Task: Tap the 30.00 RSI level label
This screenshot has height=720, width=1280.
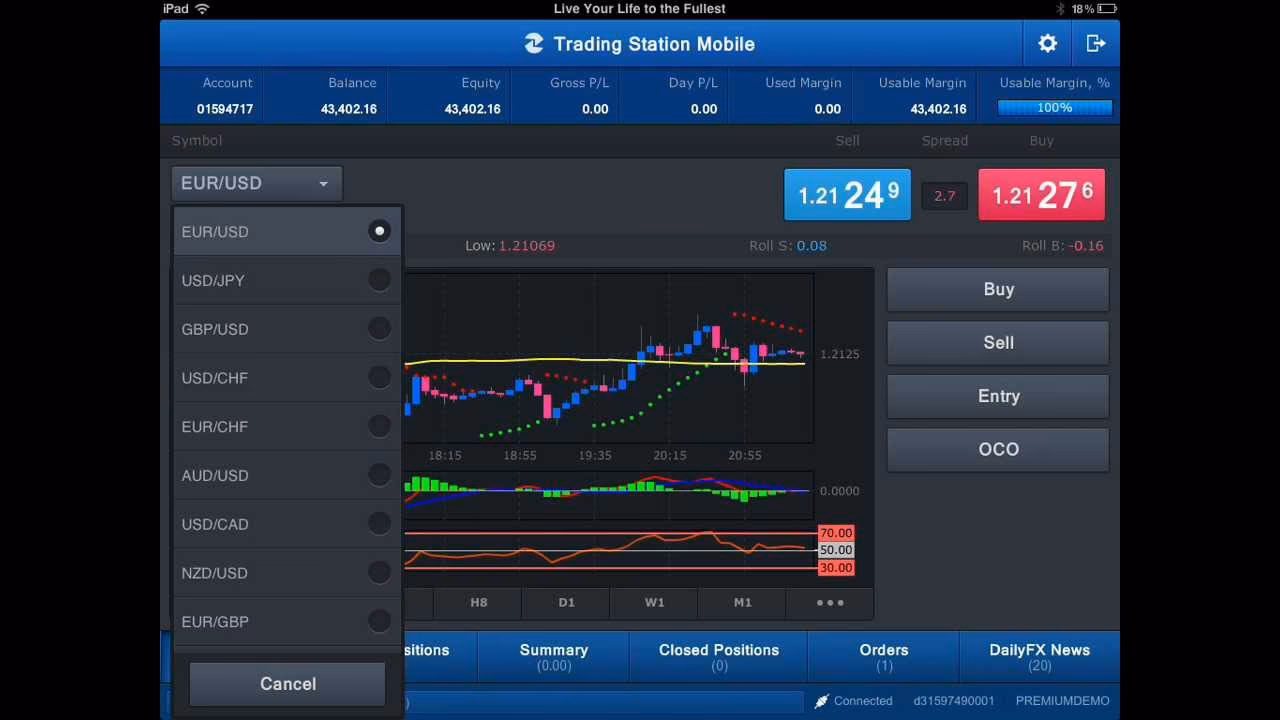Action: 836,568
